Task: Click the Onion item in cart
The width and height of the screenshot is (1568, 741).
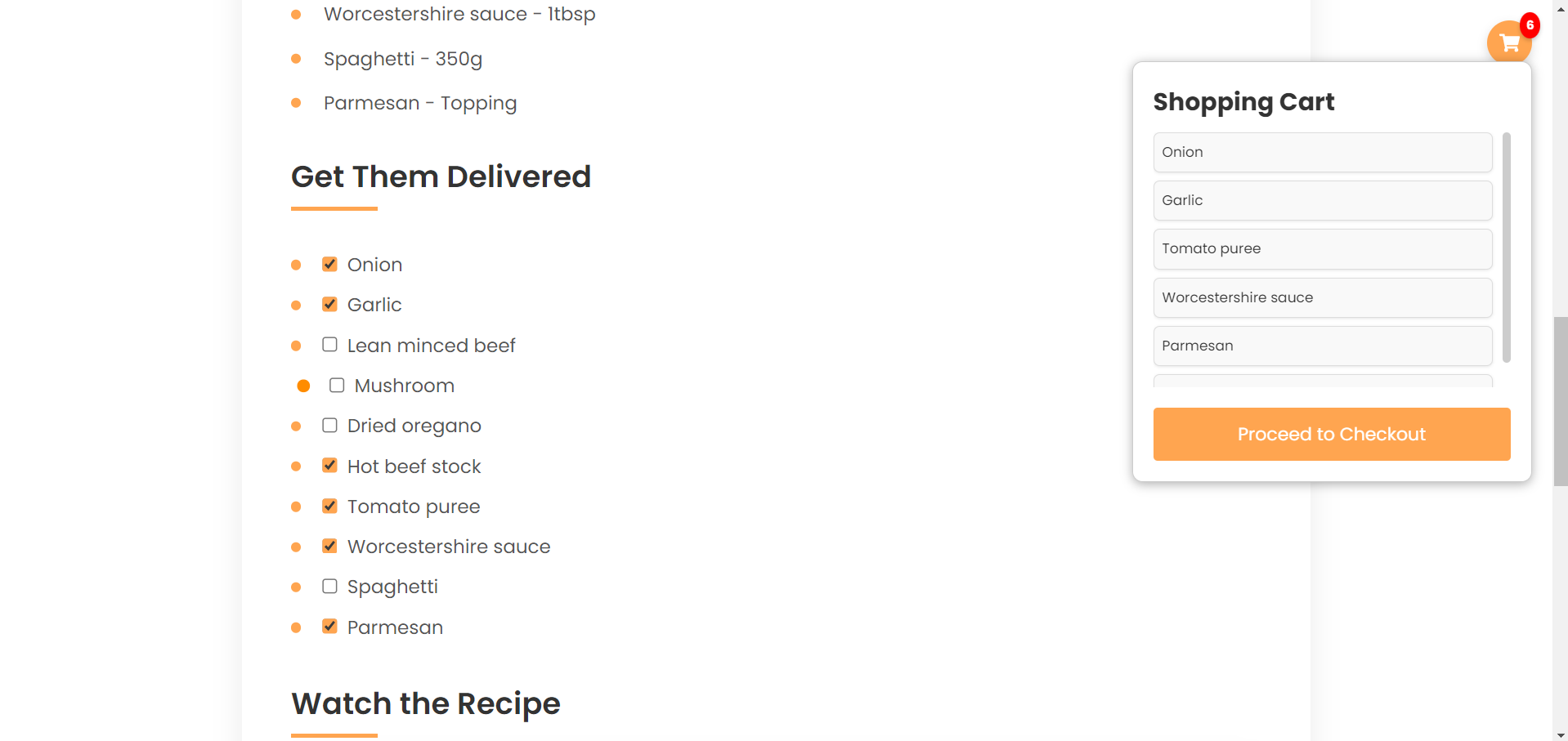Action: (1322, 152)
